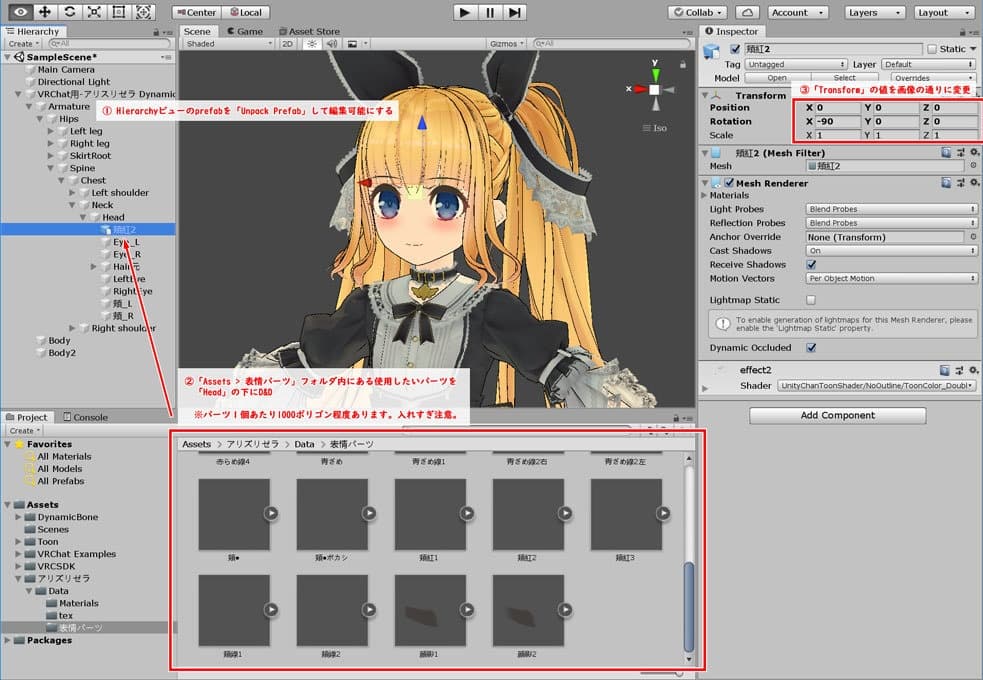Open the cloud services icon
The height and width of the screenshot is (680, 983).
pyautogui.click(x=748, y=12)
